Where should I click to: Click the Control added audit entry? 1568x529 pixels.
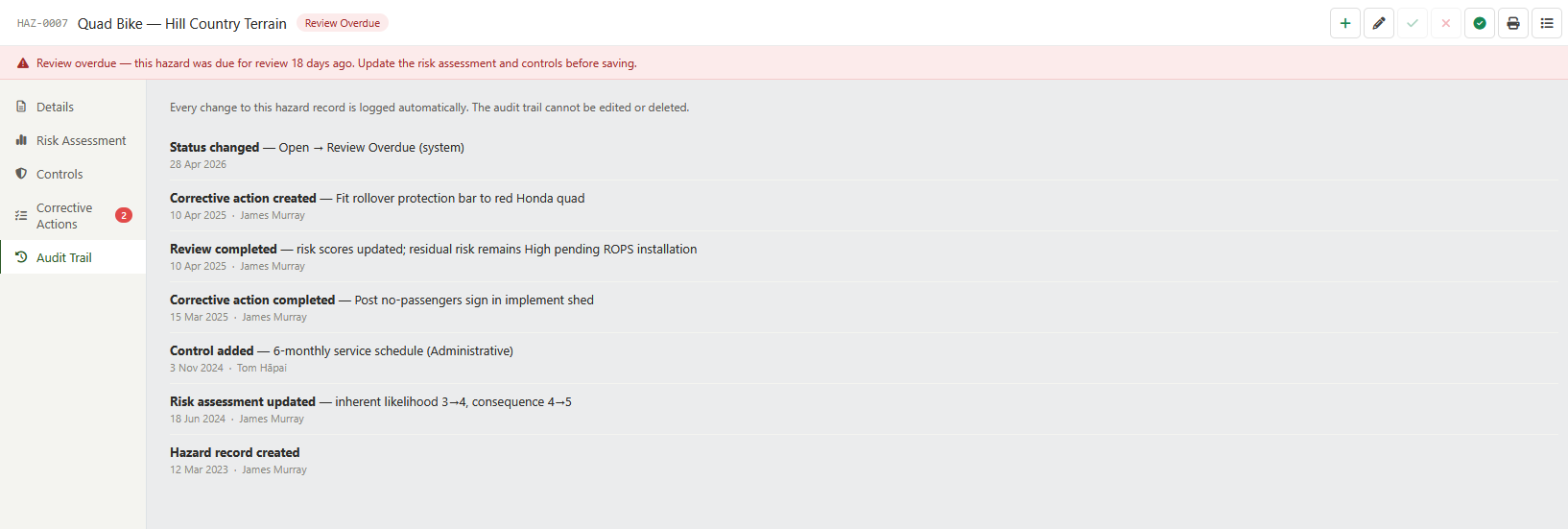click(x=864, y=358)
